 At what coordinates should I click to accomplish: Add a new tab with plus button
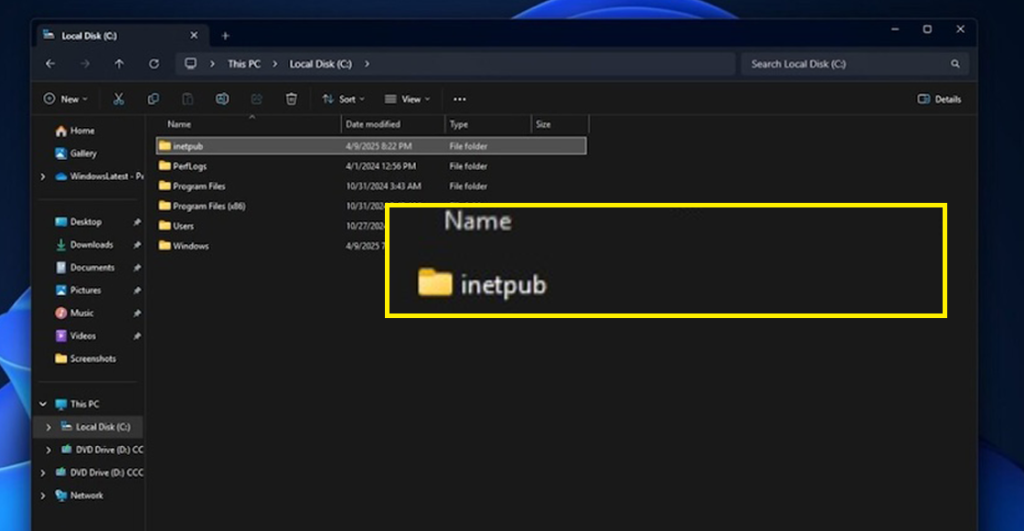pyautogui.click(x=225, y=36)
